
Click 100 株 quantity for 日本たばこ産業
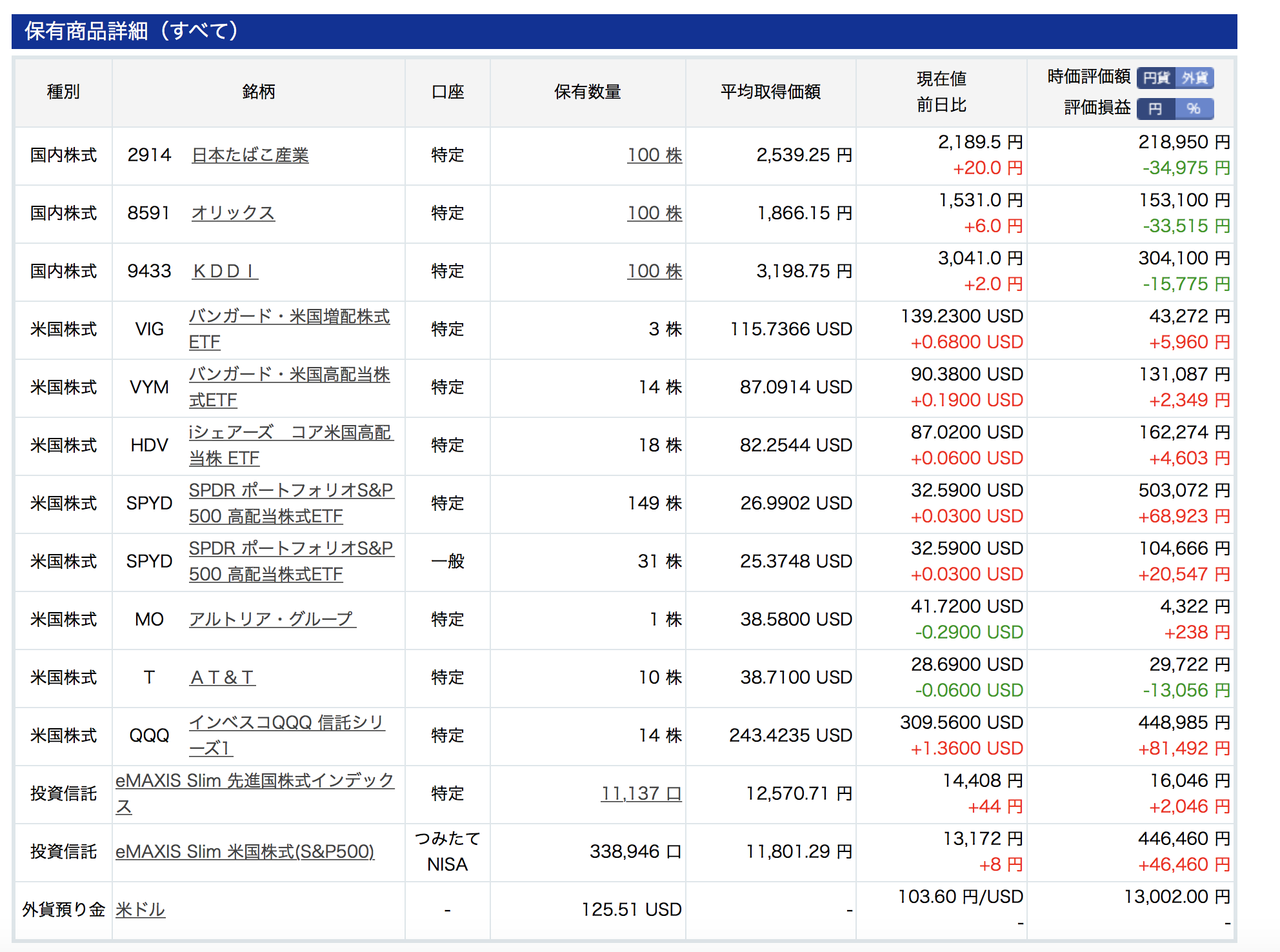point(654,155)
